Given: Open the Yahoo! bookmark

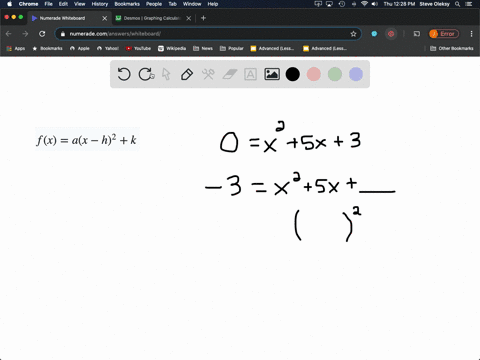Looking at the screenshot, I should [108, 48].
